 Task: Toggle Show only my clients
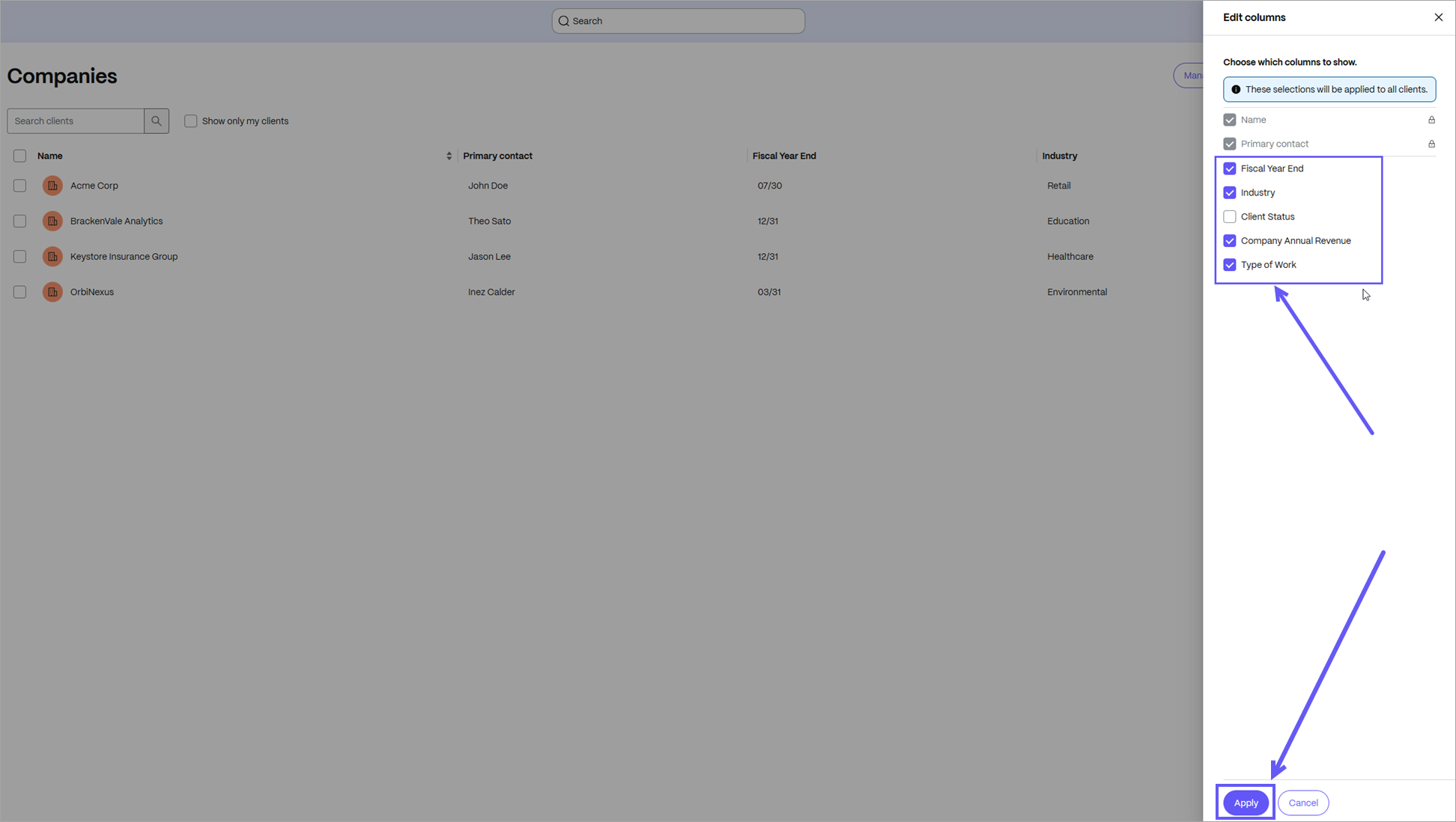191,121
